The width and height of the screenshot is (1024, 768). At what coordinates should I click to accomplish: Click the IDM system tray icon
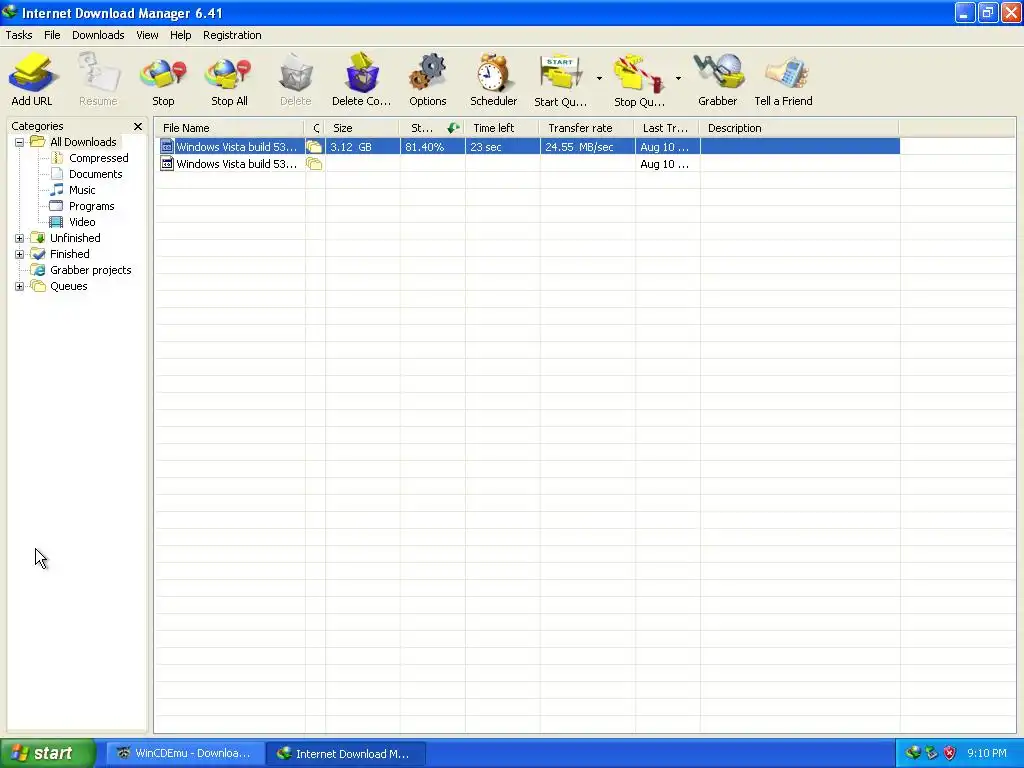912,753
